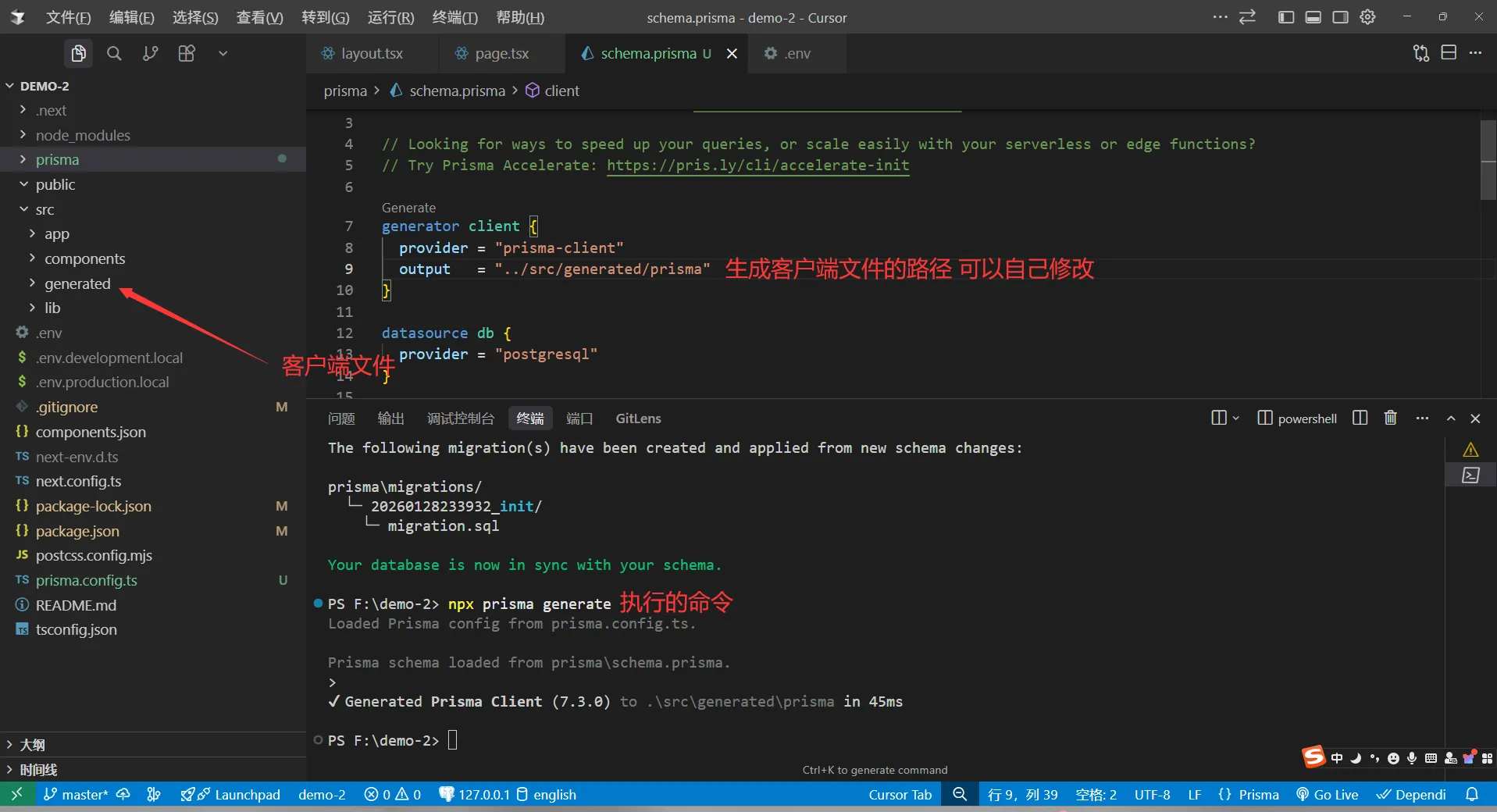
Task: Click the editor vertical scrollbar
Action: 1488,160
